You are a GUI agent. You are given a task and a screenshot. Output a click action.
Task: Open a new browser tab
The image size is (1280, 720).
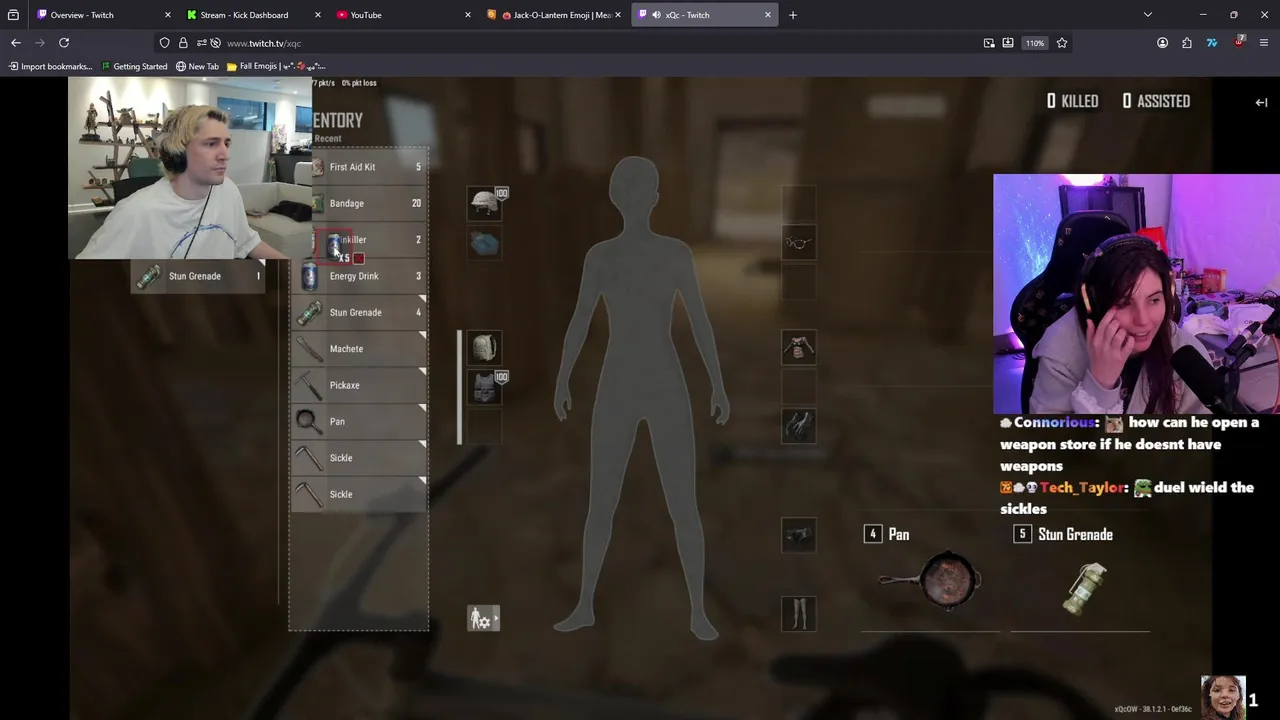[793, 15]
